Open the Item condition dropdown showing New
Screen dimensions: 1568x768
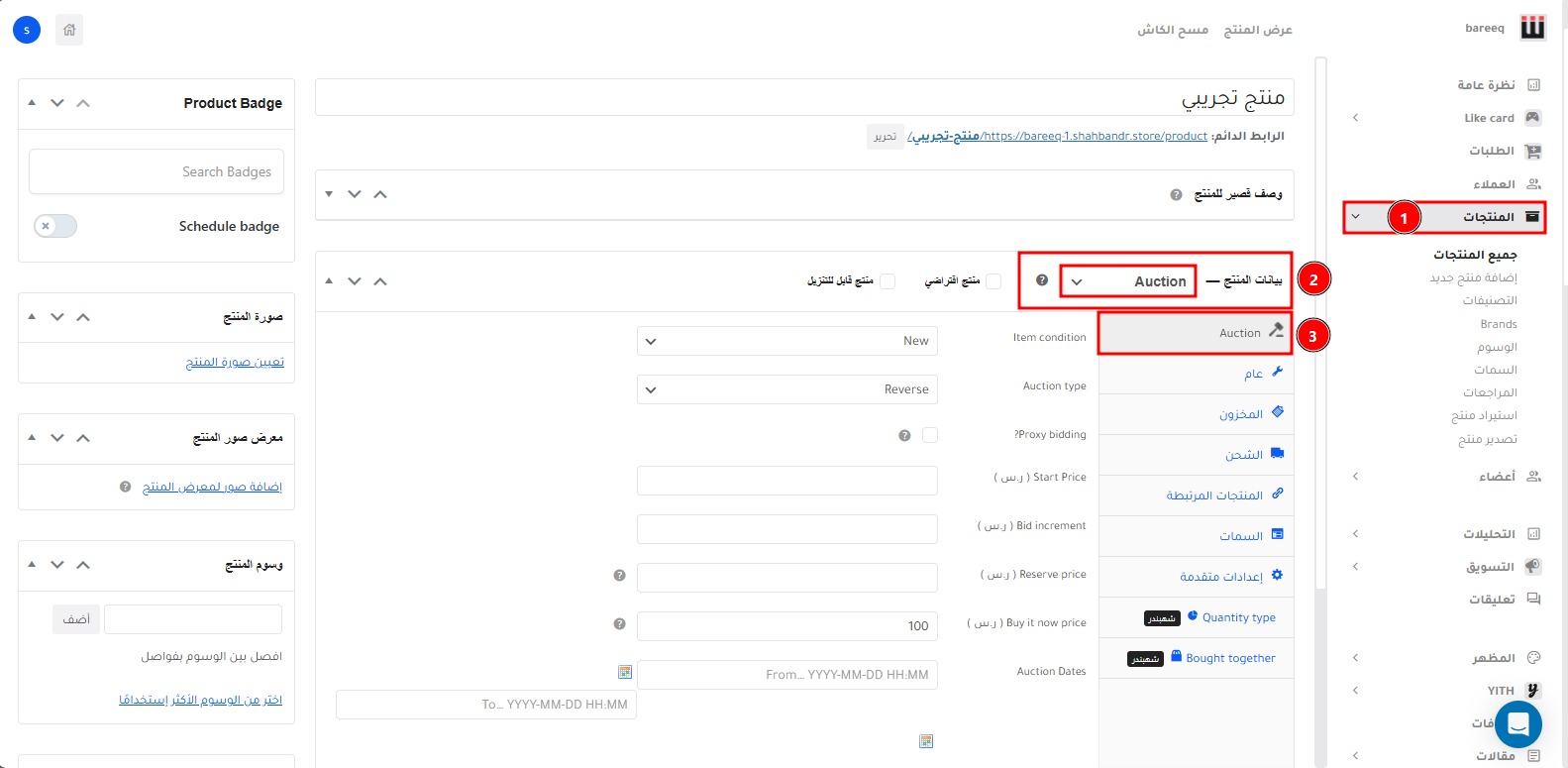pos(786,341)
